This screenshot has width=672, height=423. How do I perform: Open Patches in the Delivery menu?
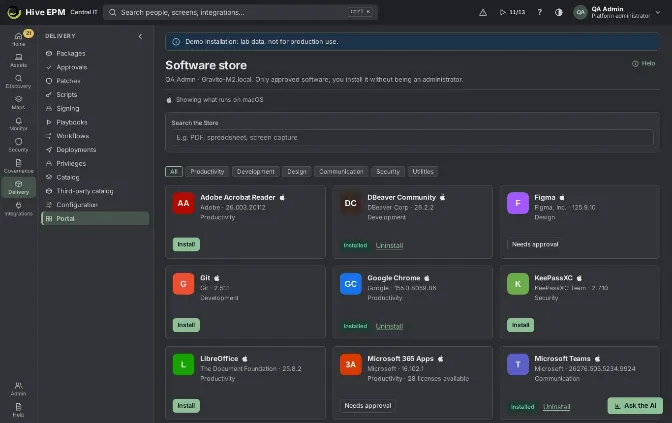[95, 81]
